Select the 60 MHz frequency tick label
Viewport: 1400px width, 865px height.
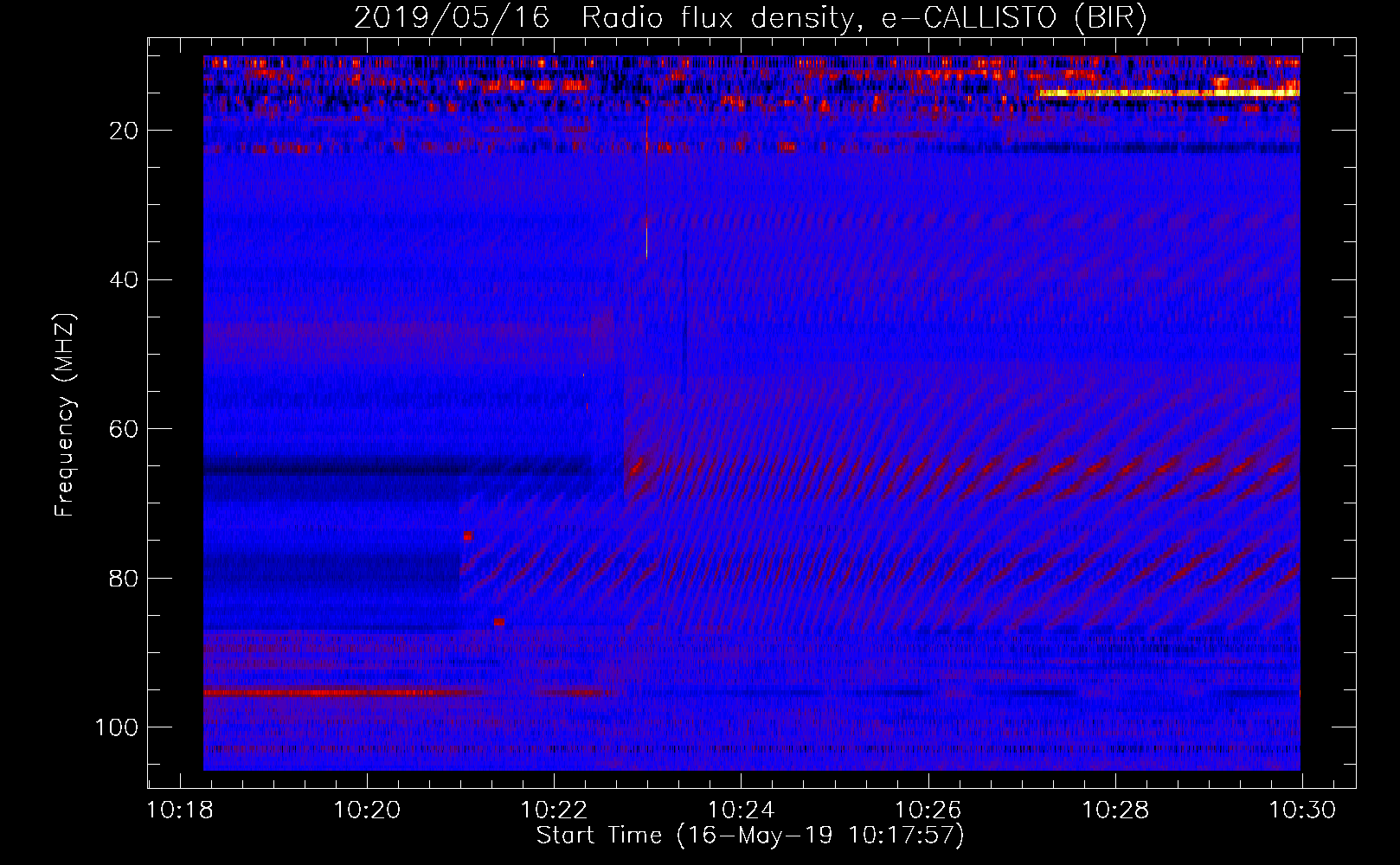pos(123,429)
